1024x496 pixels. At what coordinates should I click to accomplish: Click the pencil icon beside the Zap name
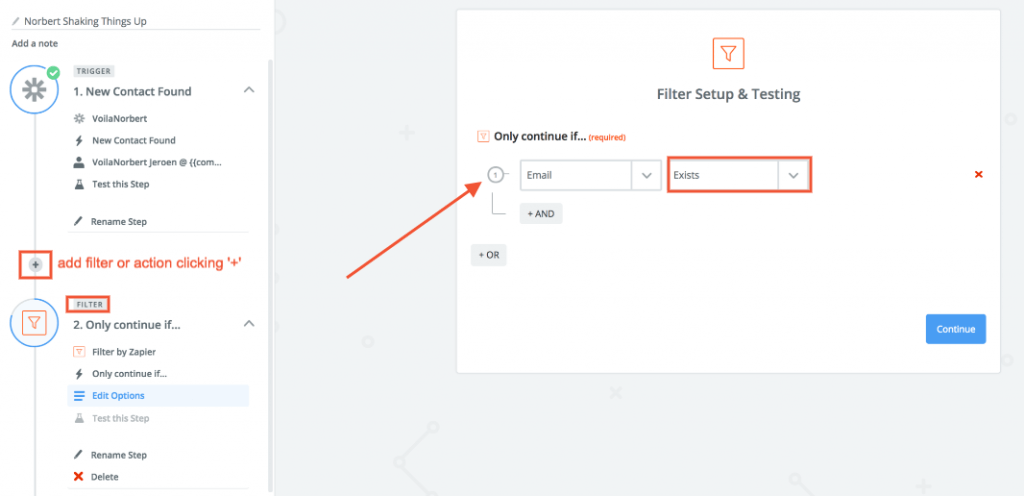16,21
